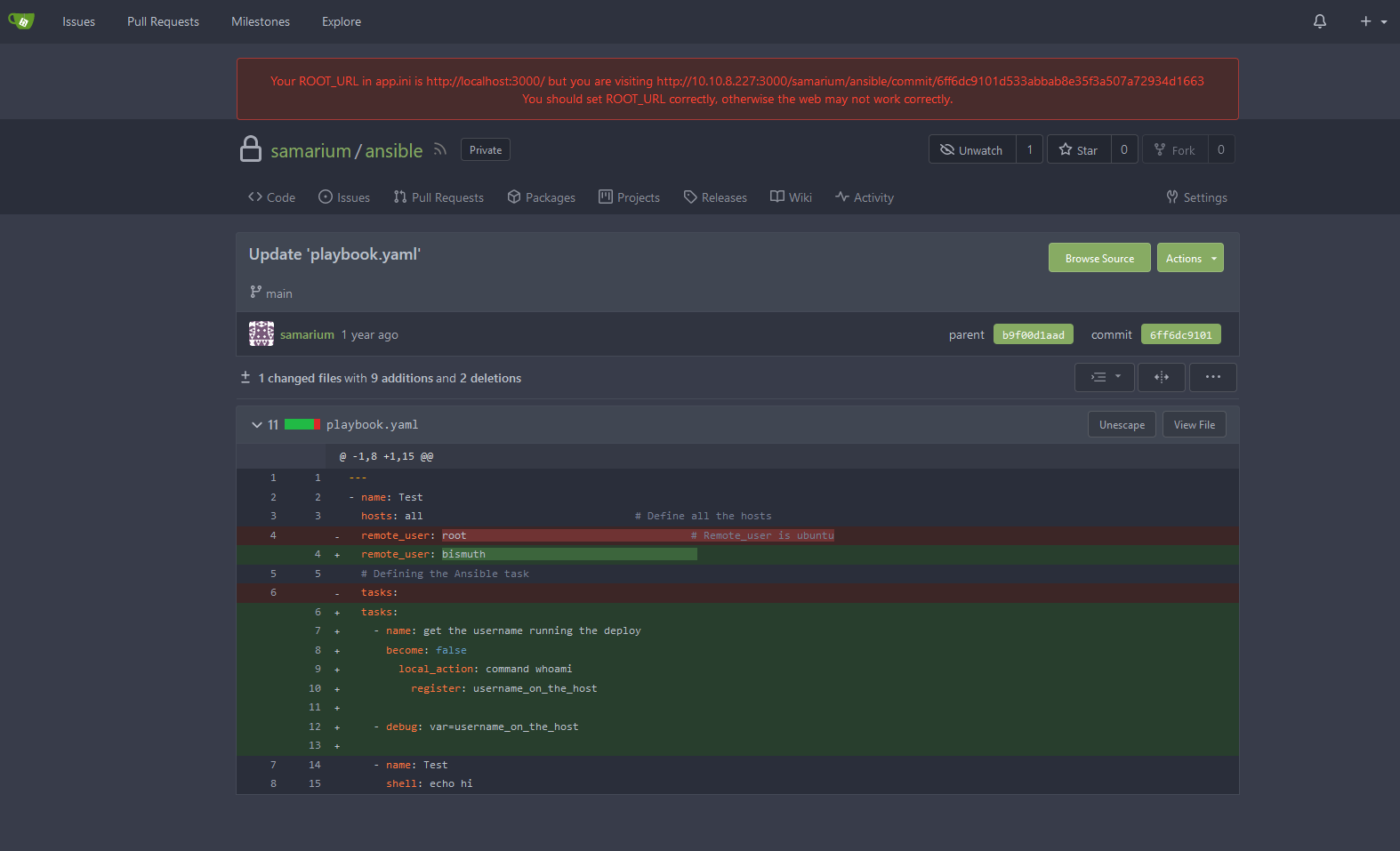Click the View File button

[x=1194, y=424]
